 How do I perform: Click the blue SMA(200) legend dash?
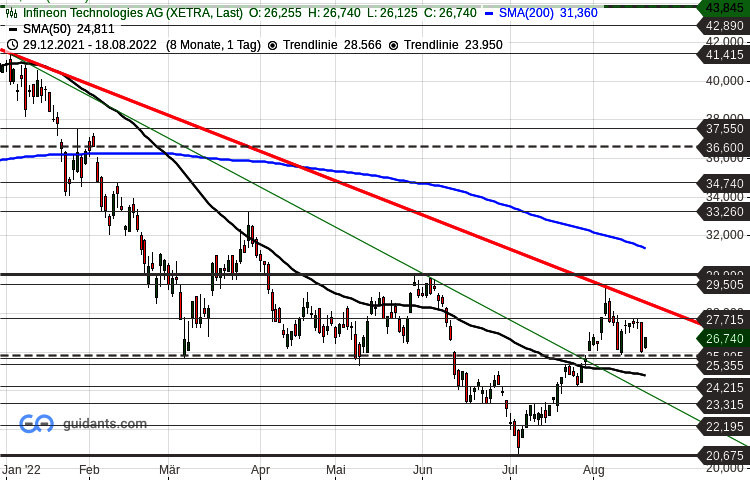489,13
